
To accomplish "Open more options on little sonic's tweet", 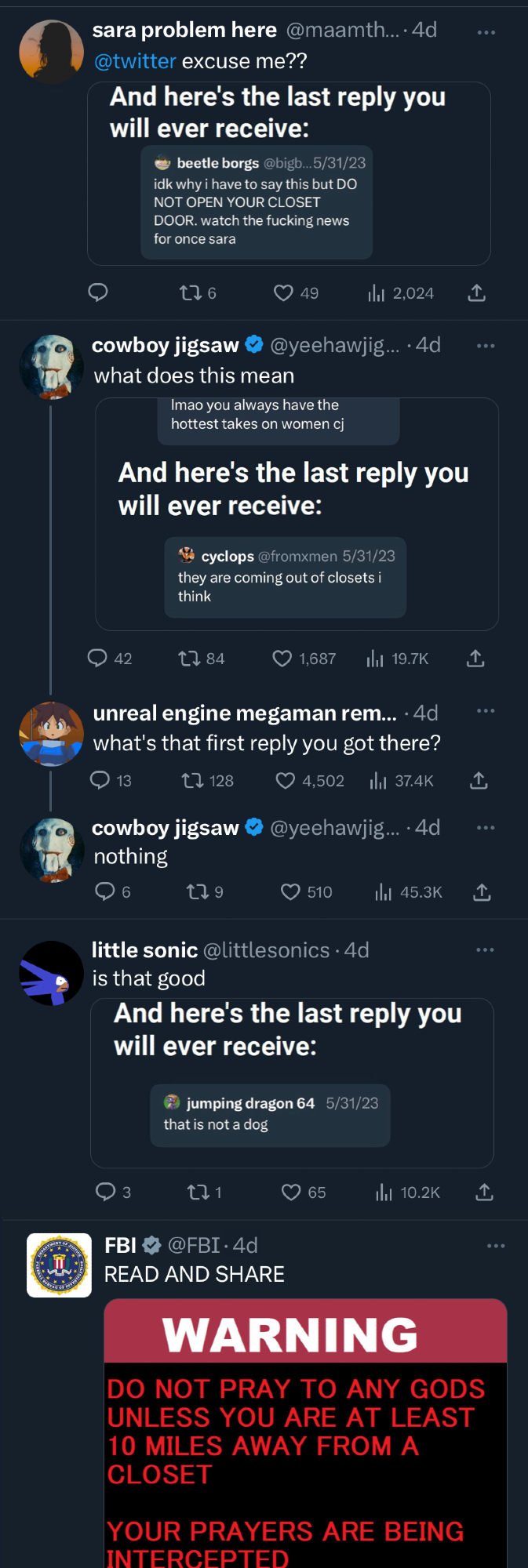I will 485,949.
